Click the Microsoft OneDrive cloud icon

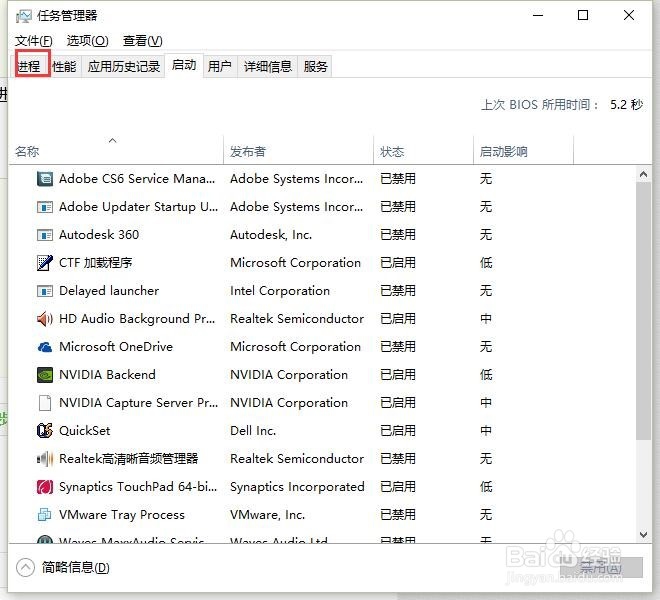pos(45,347)
